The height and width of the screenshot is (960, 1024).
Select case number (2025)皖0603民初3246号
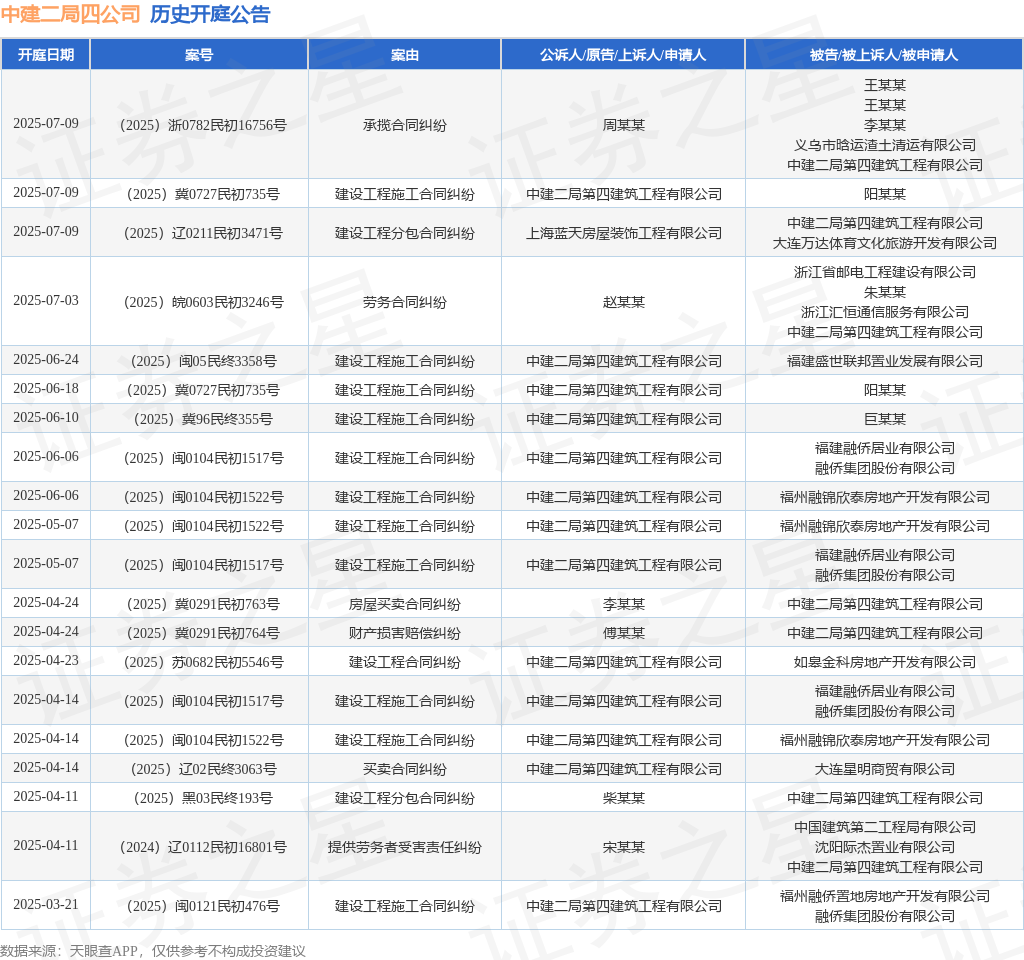click(203, 302)
